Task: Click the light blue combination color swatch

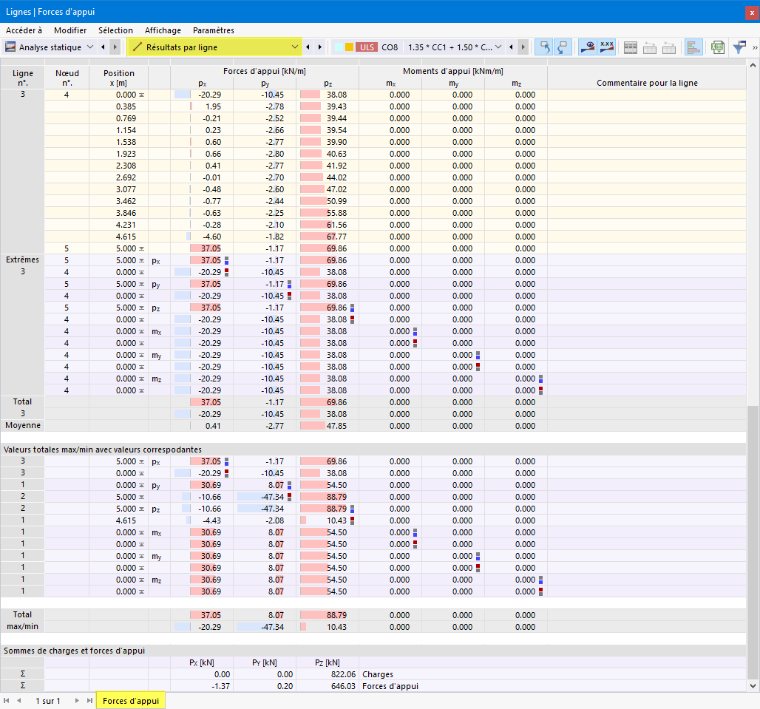Action: pyautogui.click(x=339, y=47)
